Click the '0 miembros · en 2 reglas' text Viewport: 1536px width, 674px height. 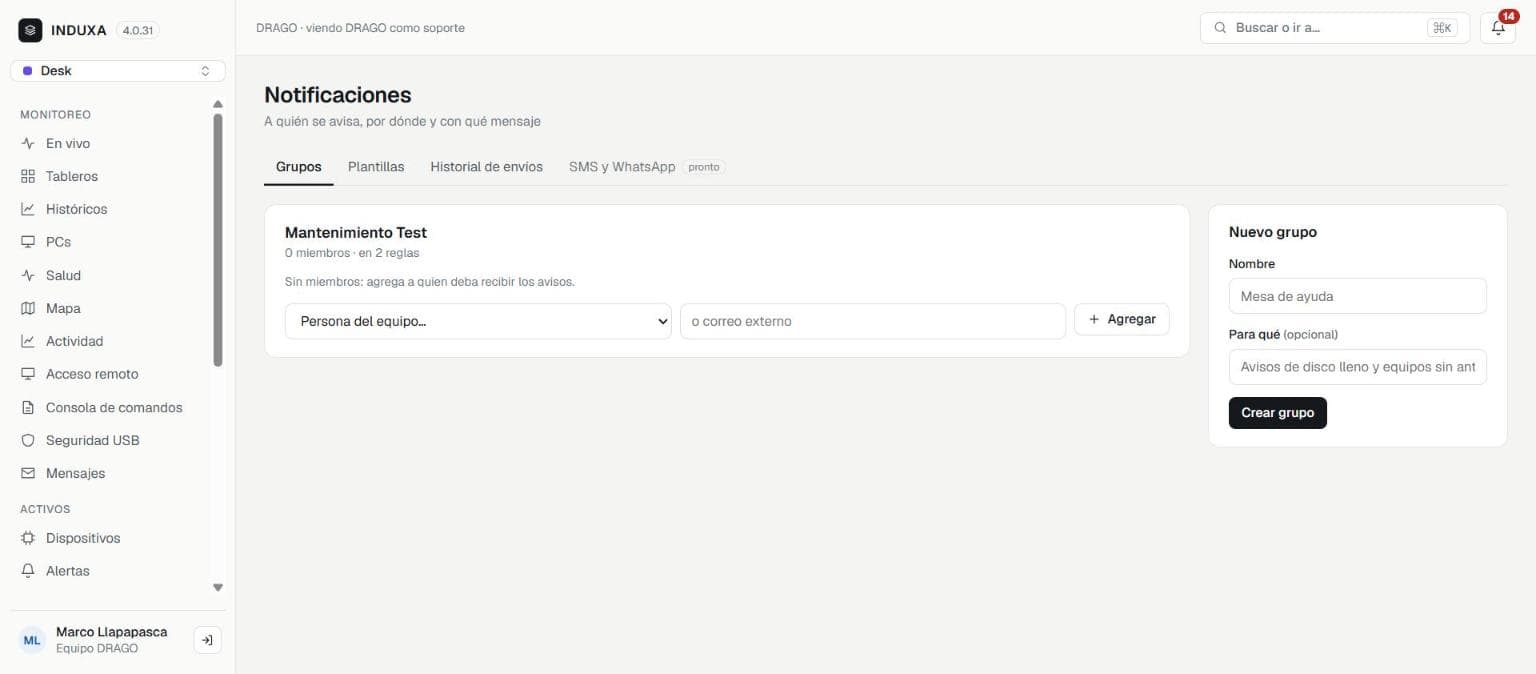(x=352, y=253)
